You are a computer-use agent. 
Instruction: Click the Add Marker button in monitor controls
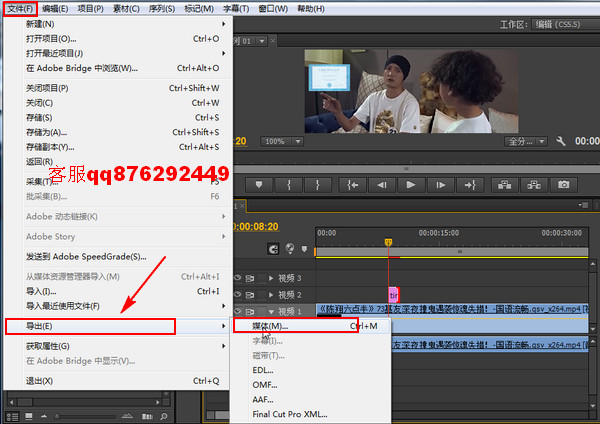(259, 185)
